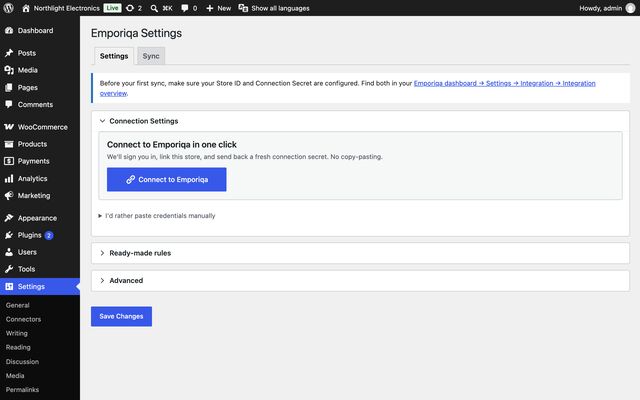Click the Marketing megaphone icon
The height and width of the screenshot is (400, 640).
pos(9,196)
